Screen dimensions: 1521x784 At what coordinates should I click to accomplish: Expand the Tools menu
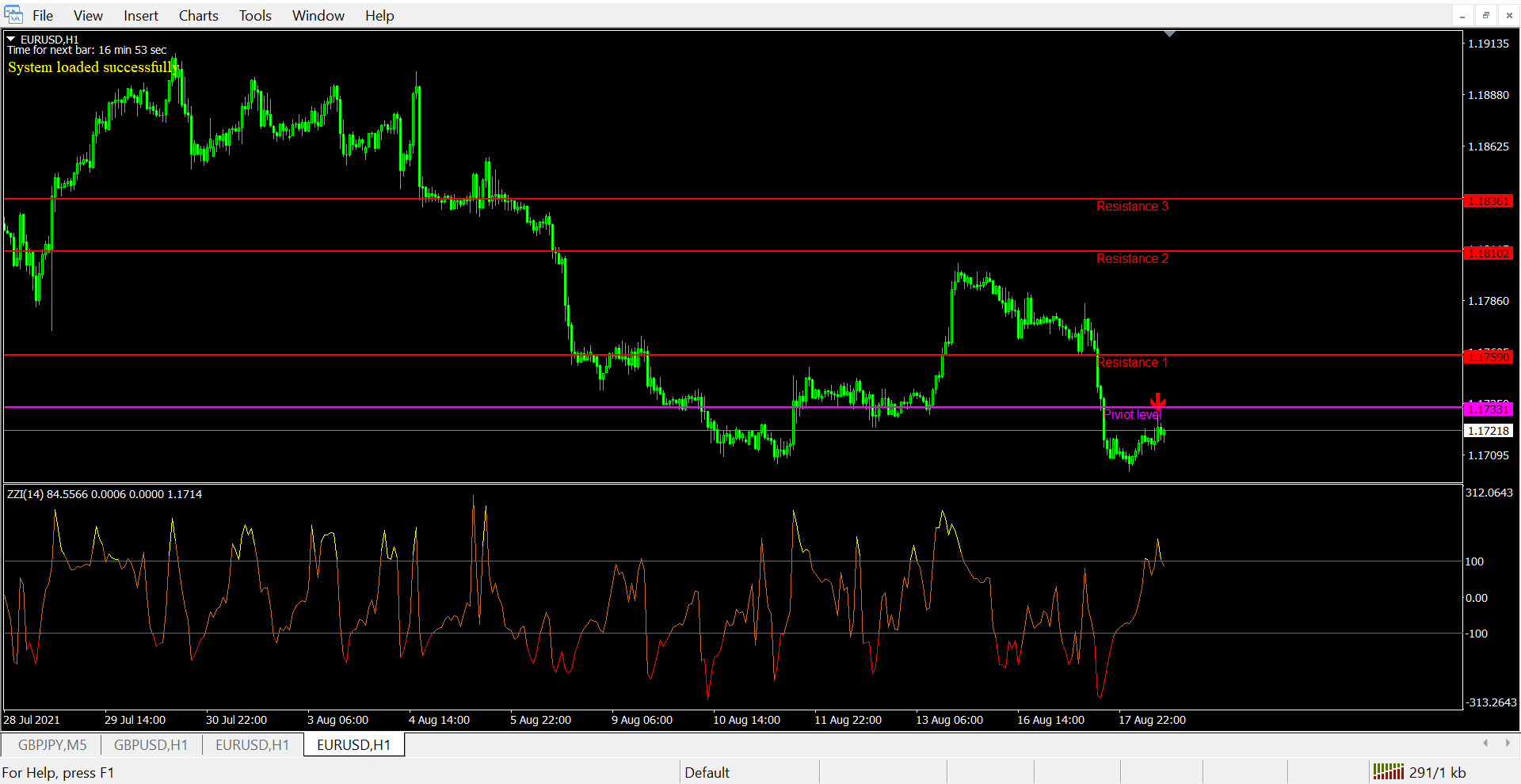[255, 16]
